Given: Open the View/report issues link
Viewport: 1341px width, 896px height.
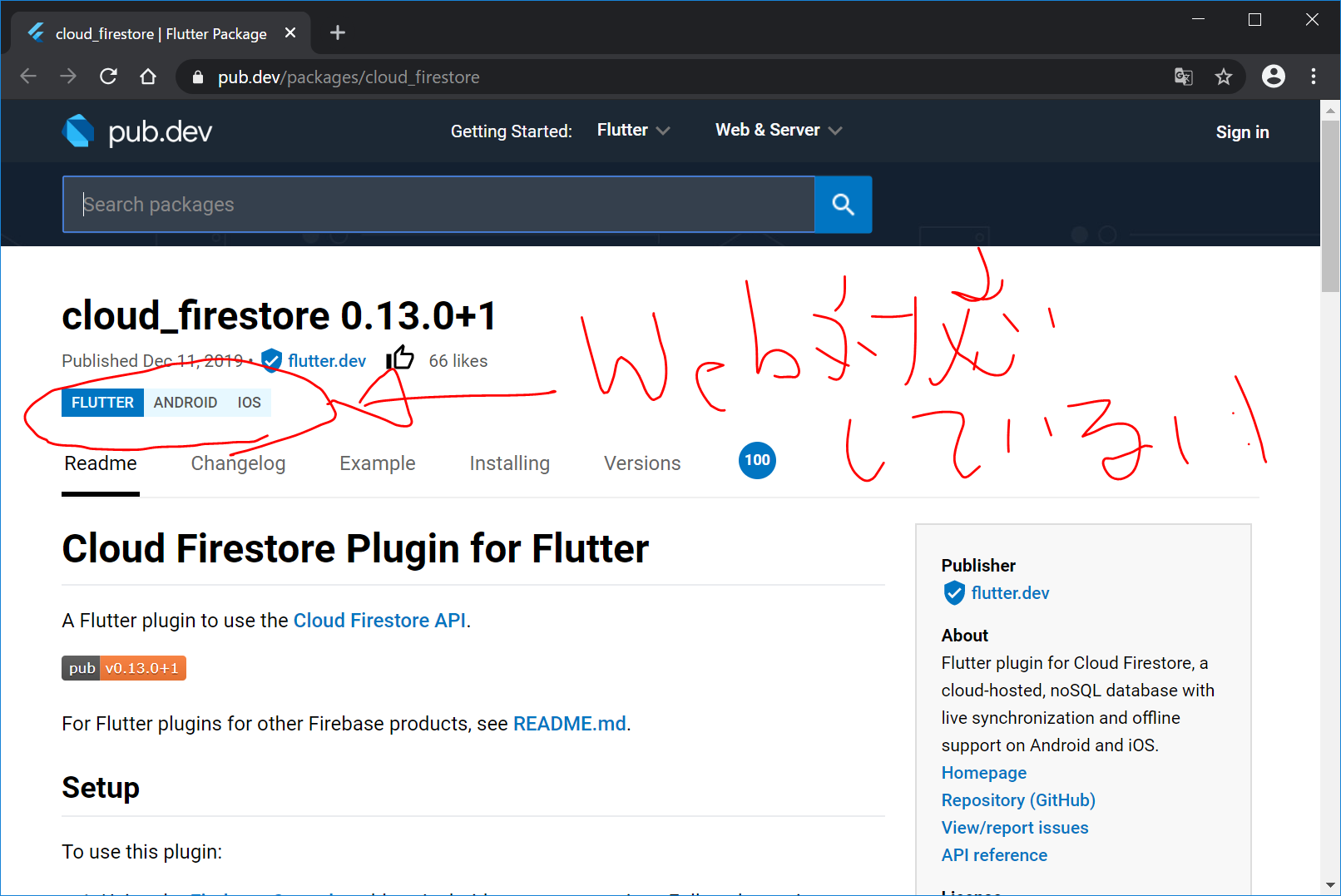Looking at the screenshot, I should (x=1015, y=828).
